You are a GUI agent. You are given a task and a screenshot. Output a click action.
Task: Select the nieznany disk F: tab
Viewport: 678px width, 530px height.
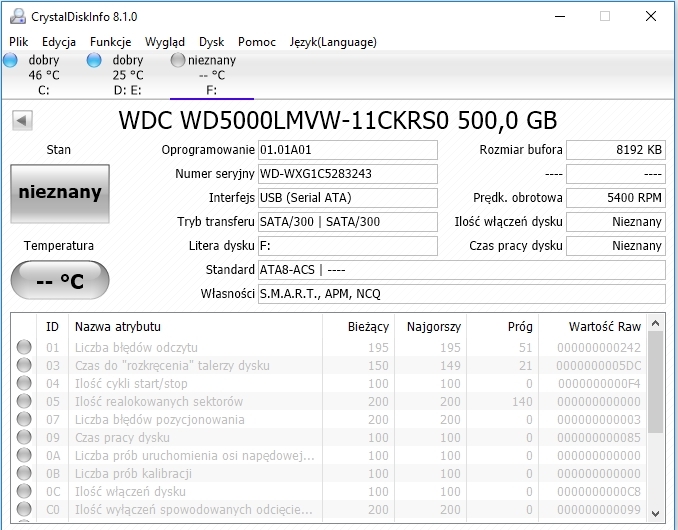pos(212,75)
